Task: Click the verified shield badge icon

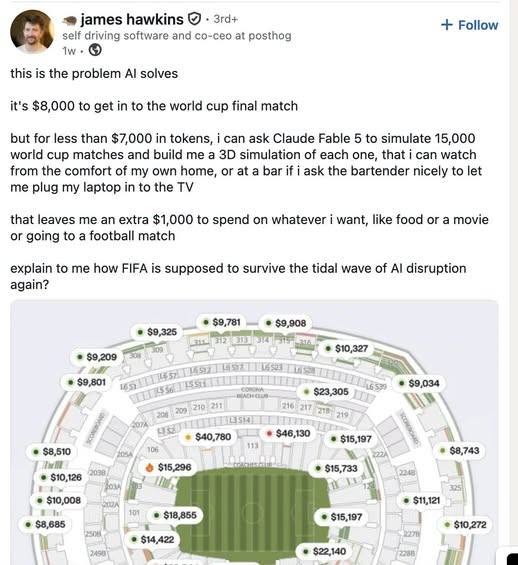Action: click(195, 19)
